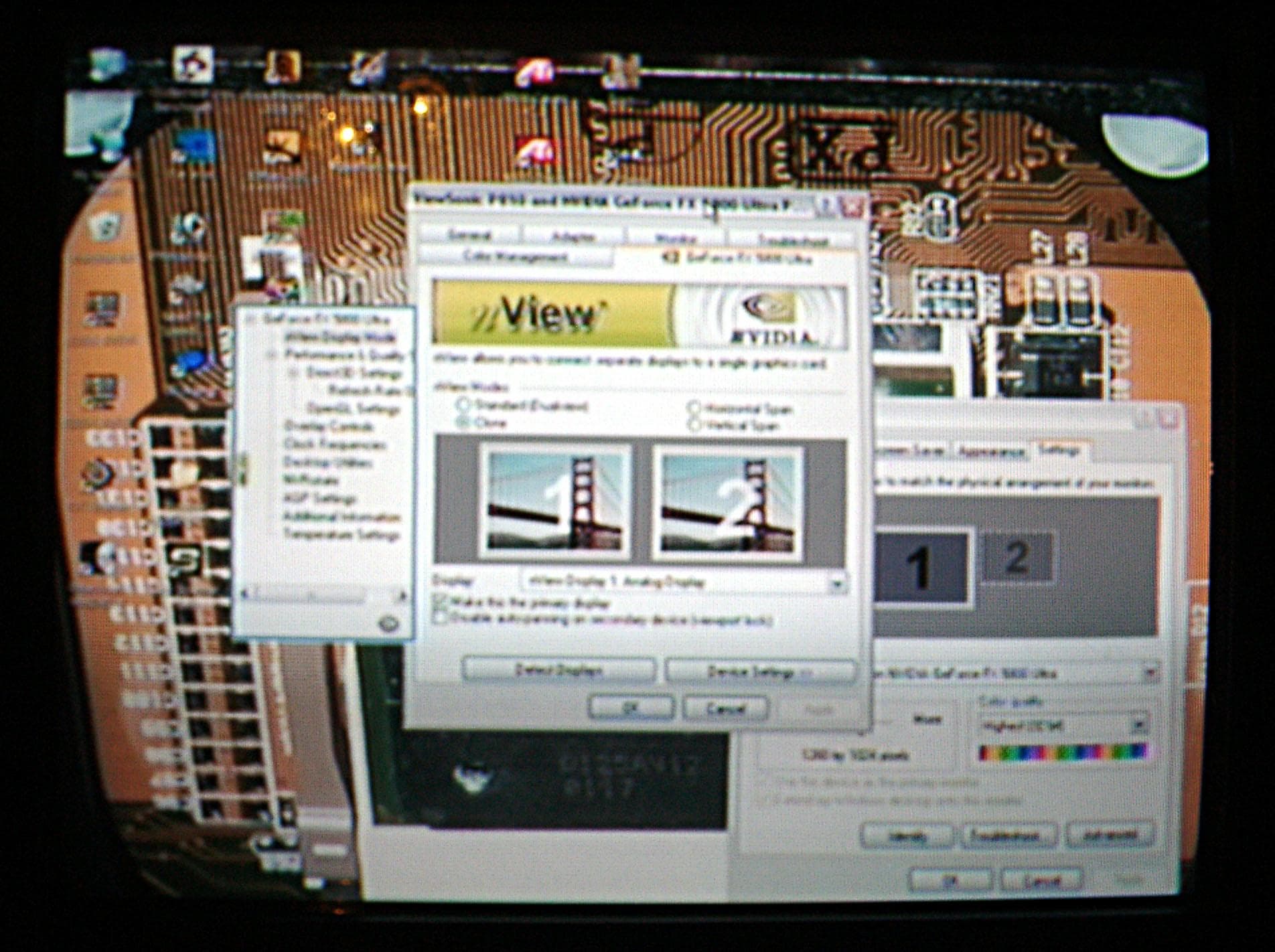Select nView Display Mode in the side tree
The image size is (1275, 952).
pyautogui.click(x=340, y=337)
